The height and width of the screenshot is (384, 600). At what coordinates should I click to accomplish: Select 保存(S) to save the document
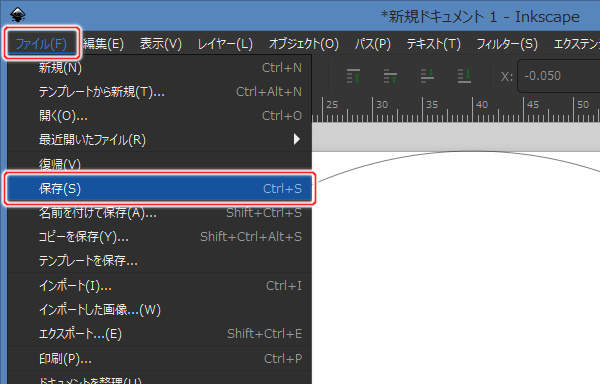(160, 189)
